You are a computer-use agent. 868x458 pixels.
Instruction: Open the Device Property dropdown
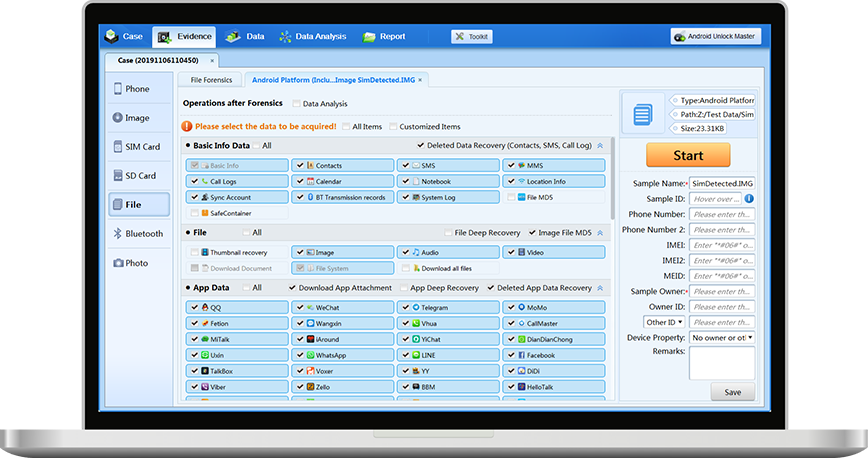click(x=722, y=337)
